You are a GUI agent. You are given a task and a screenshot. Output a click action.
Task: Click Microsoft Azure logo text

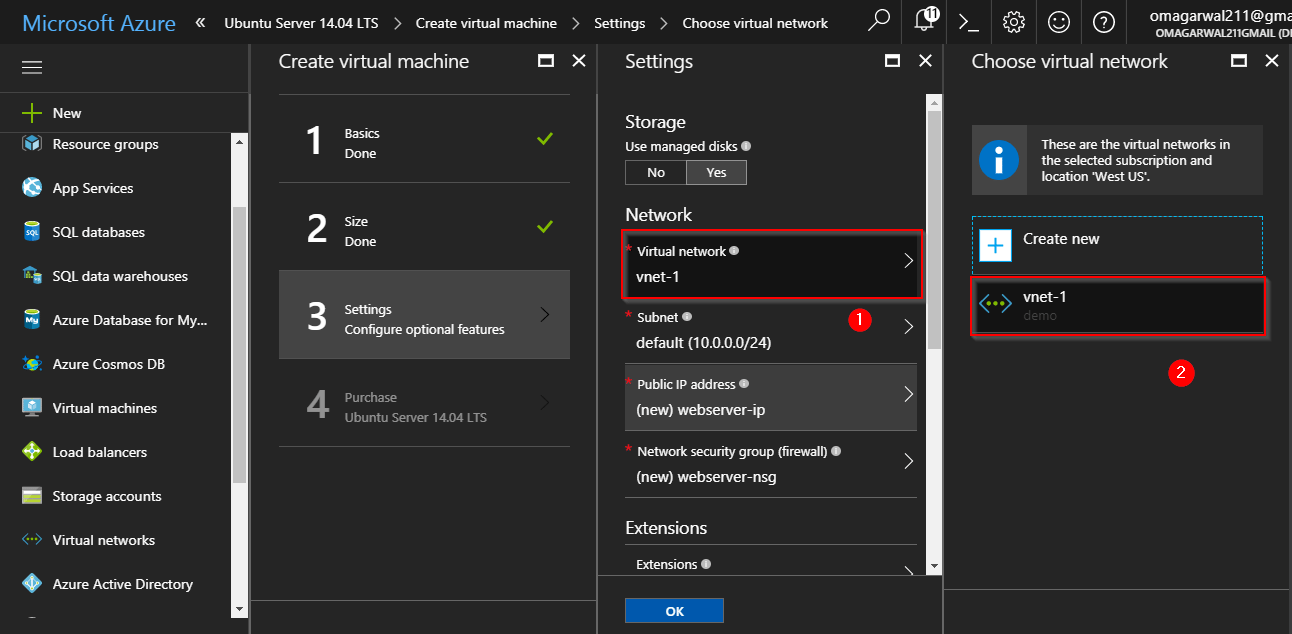click(99, 23)
